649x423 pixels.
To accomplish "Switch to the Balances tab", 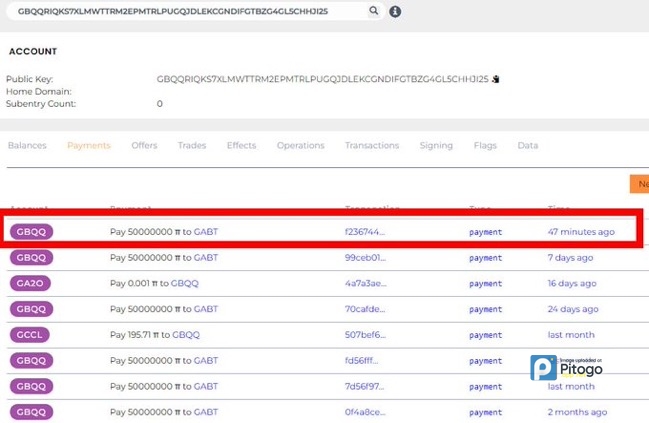I will tap(27, 146).
